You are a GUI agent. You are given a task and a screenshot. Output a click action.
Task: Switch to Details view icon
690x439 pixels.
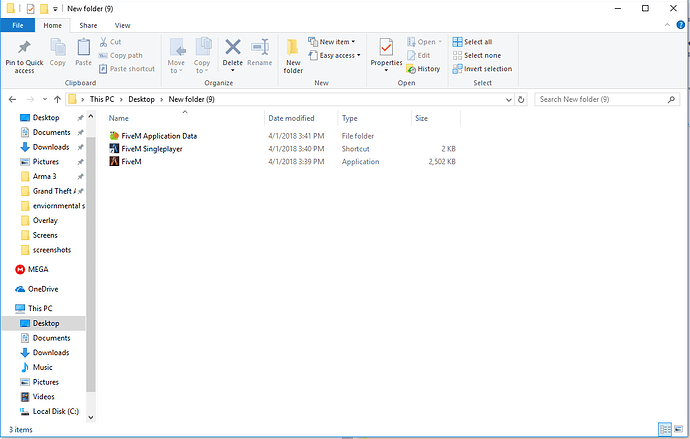coord(665,429)
